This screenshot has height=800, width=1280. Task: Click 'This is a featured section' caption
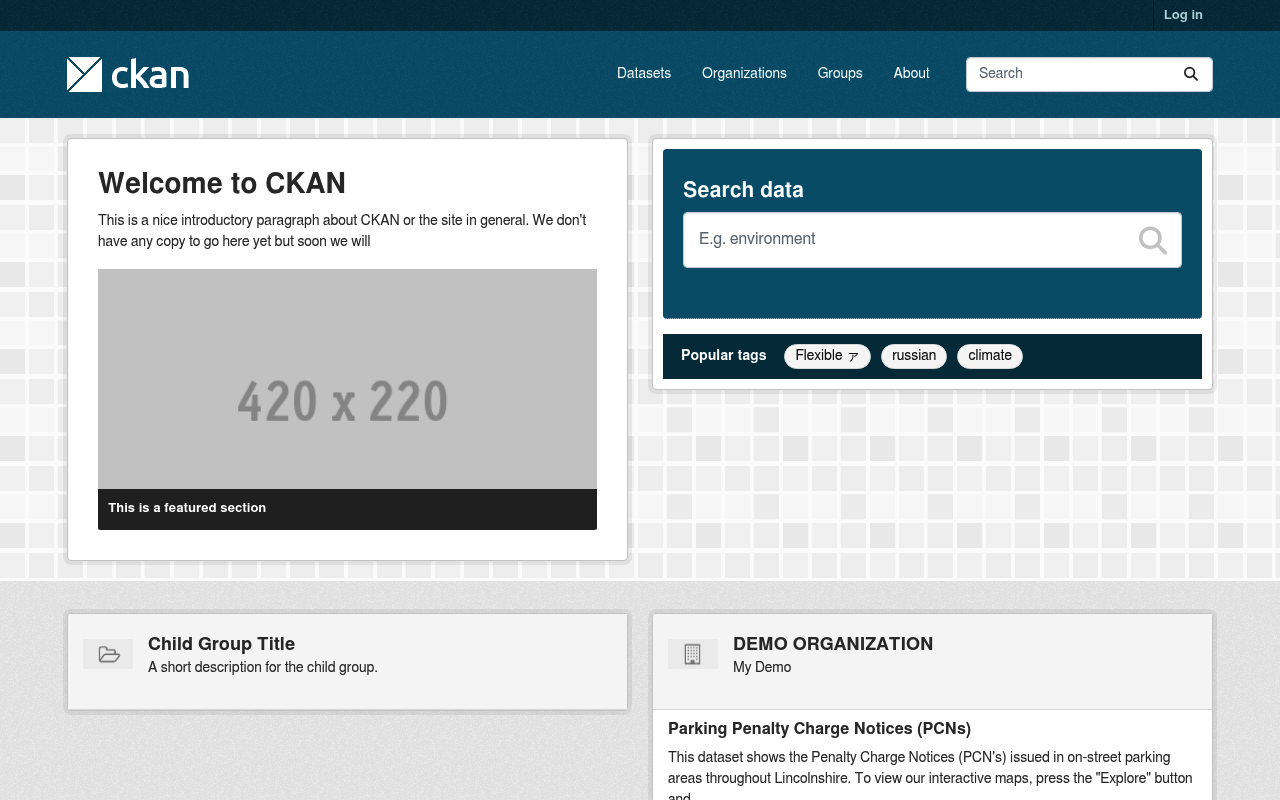187,508
